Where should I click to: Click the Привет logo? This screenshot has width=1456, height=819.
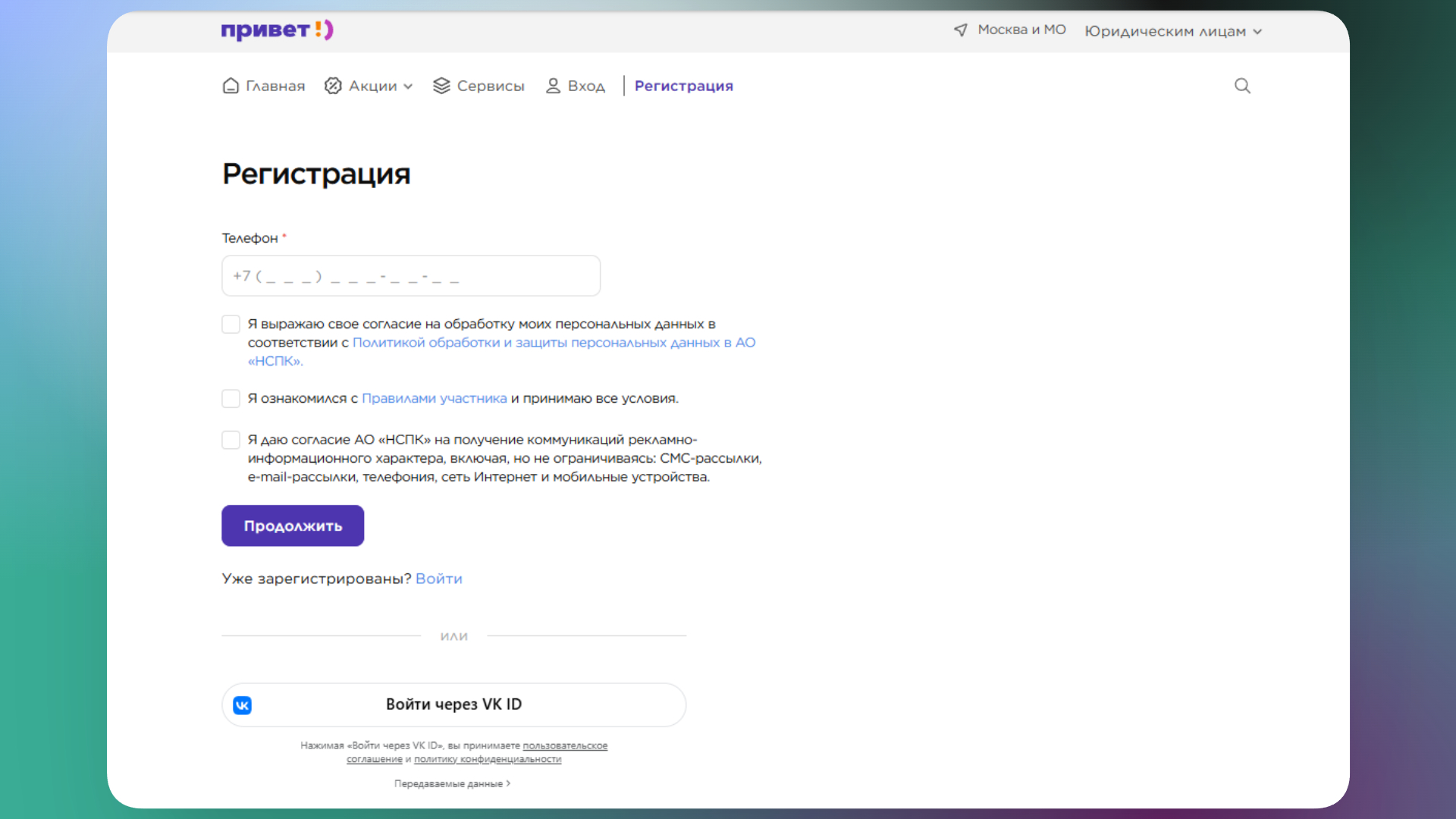[277, 30]
